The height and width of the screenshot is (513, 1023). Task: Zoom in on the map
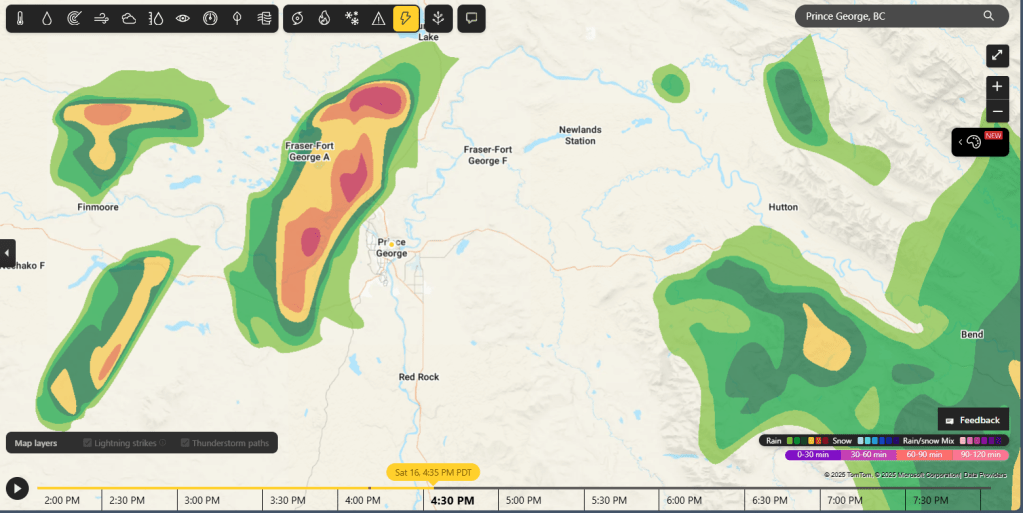997,87
